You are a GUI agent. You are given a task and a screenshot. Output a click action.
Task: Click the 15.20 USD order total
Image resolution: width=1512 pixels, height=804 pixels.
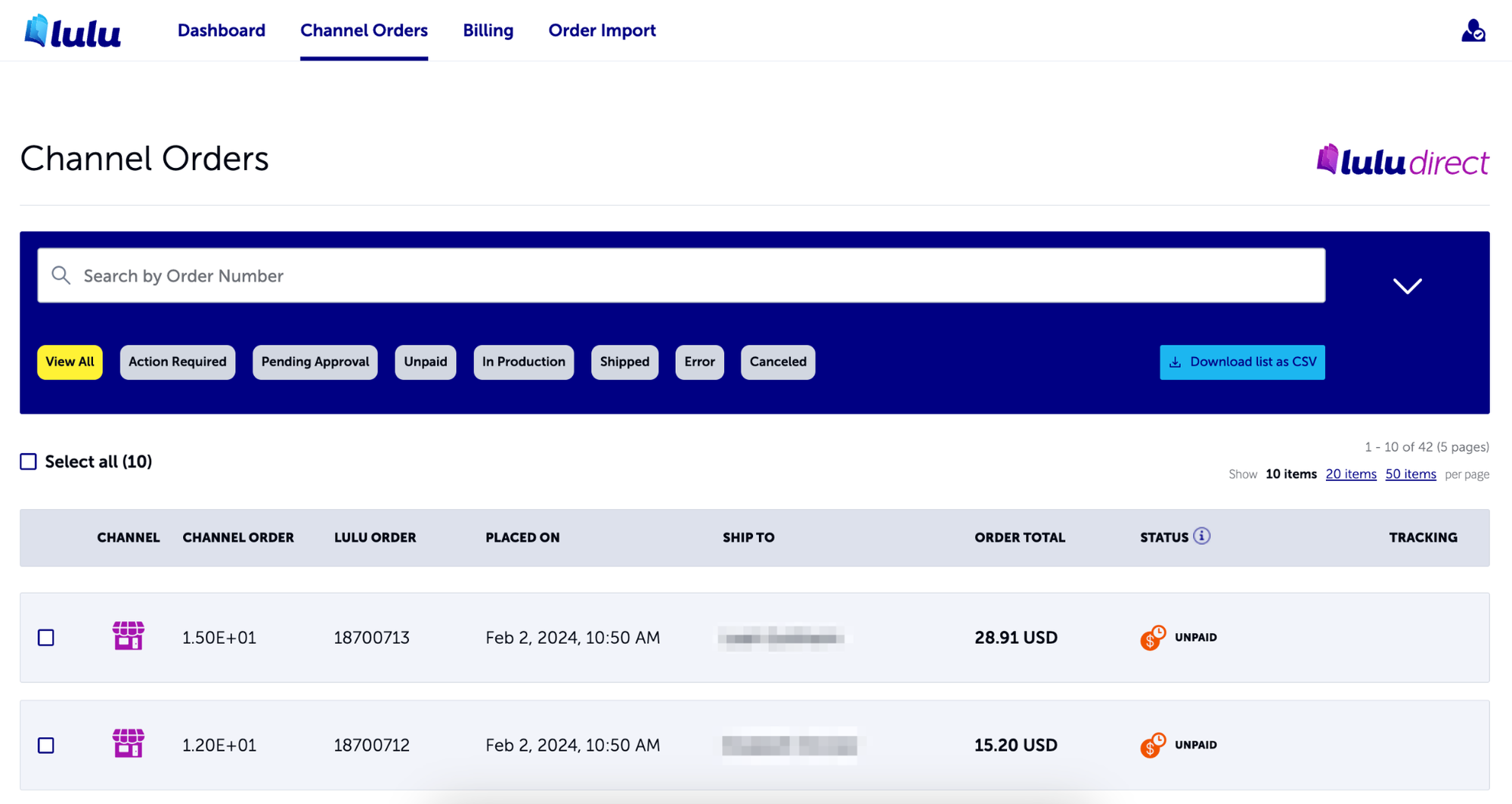1015,745
